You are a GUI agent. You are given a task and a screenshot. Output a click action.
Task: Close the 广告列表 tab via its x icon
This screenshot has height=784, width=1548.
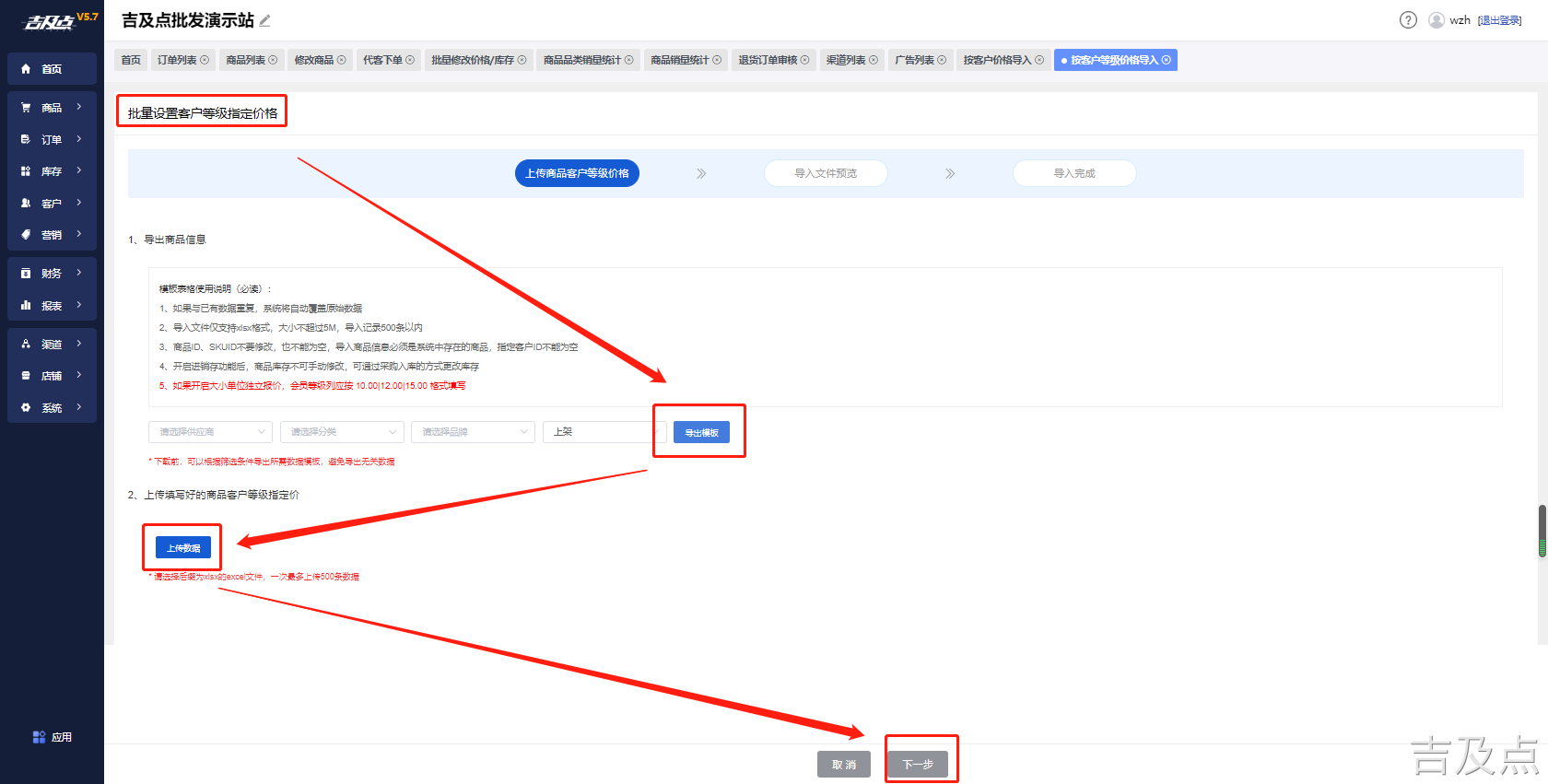pyautogui.click(x=942, y=60)
